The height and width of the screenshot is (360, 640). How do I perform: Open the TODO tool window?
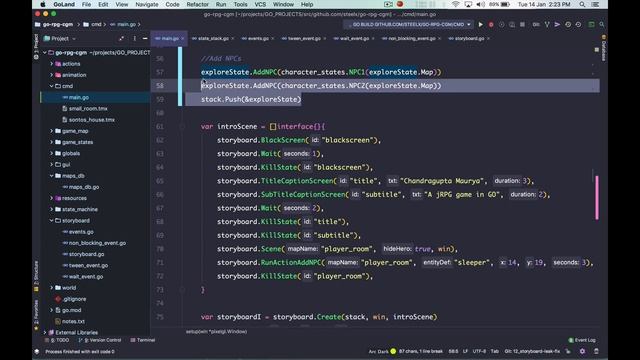(x=58, y=340)
